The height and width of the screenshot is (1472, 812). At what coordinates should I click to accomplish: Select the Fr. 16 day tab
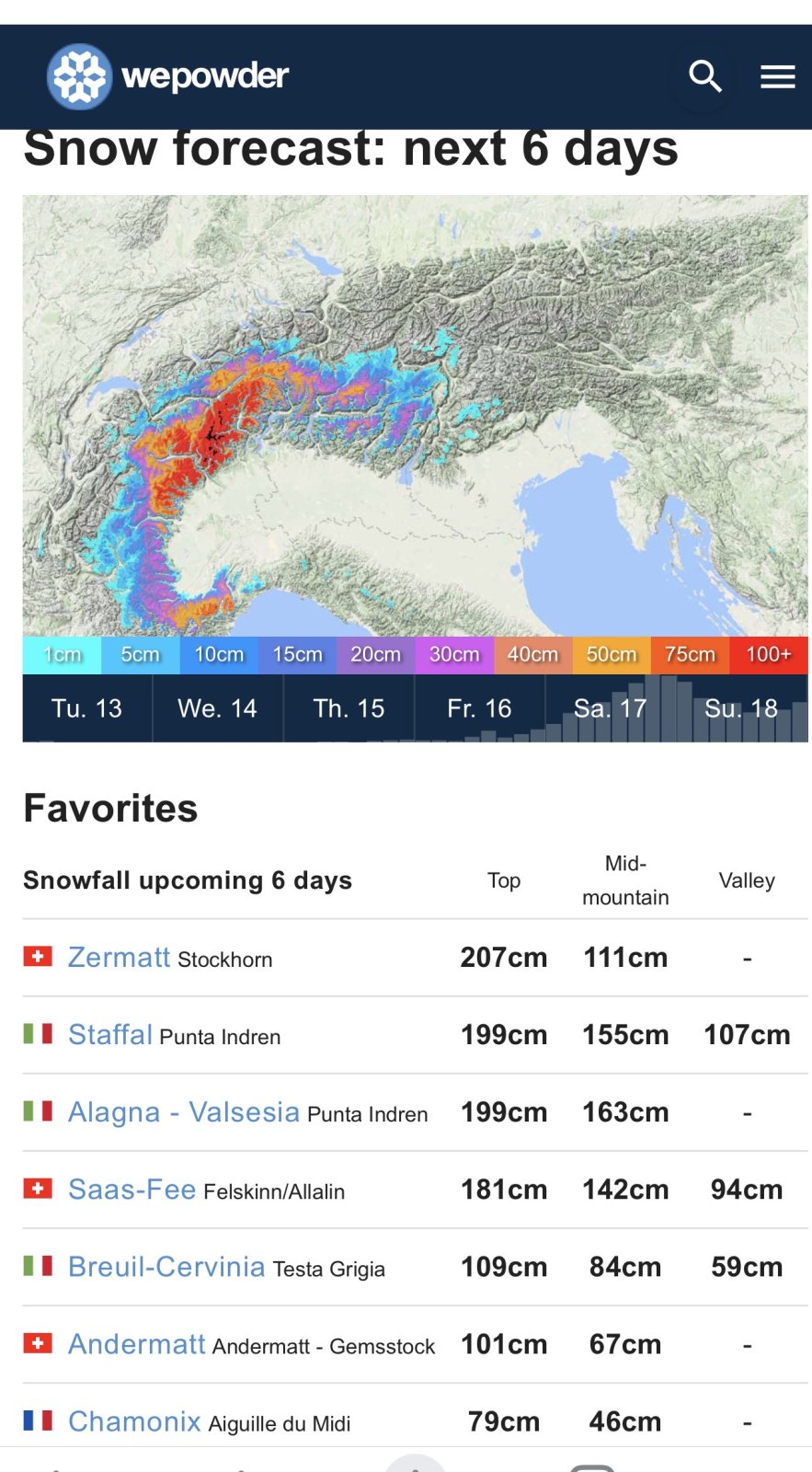coord(479,708)
